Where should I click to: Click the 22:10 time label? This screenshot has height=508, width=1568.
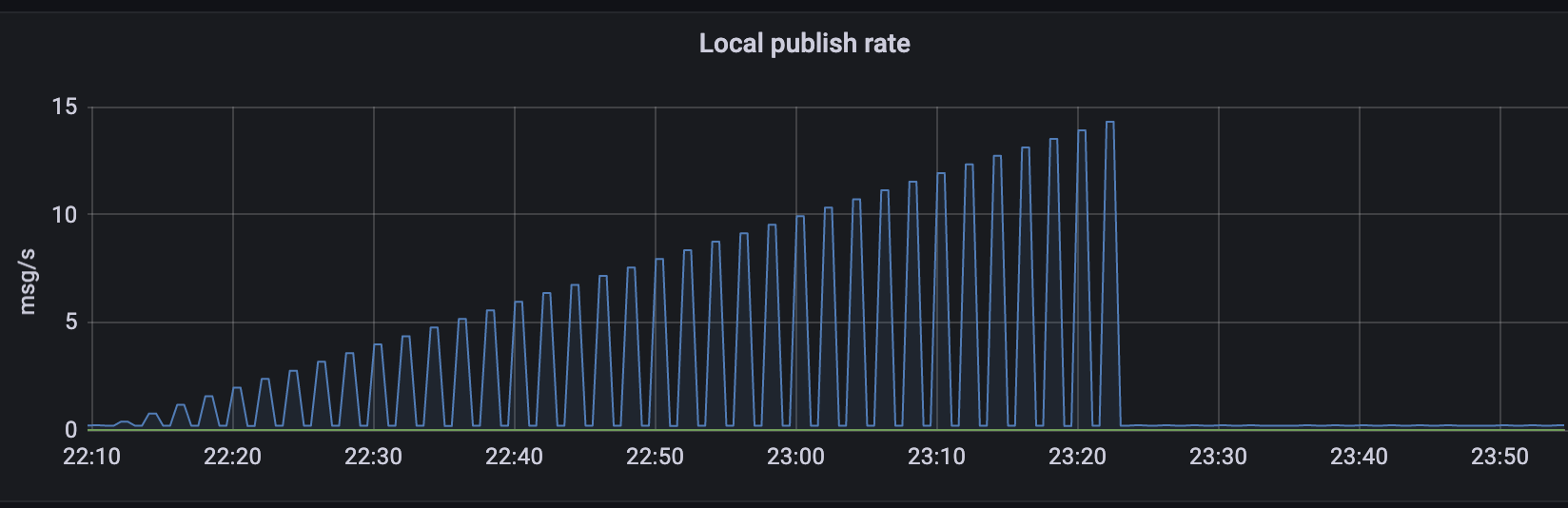pos(91,457)
